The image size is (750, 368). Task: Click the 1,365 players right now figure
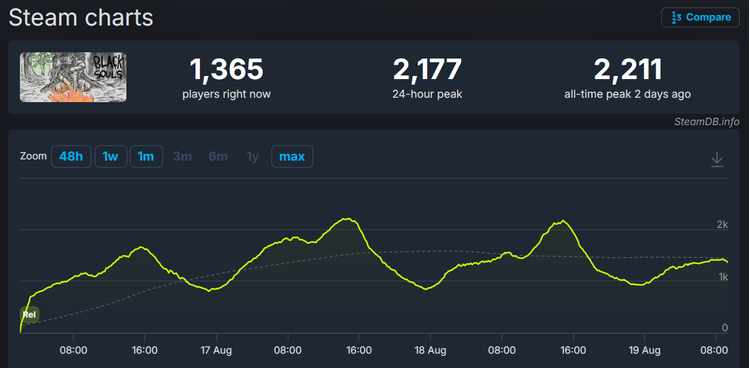[x=226, y=69]
